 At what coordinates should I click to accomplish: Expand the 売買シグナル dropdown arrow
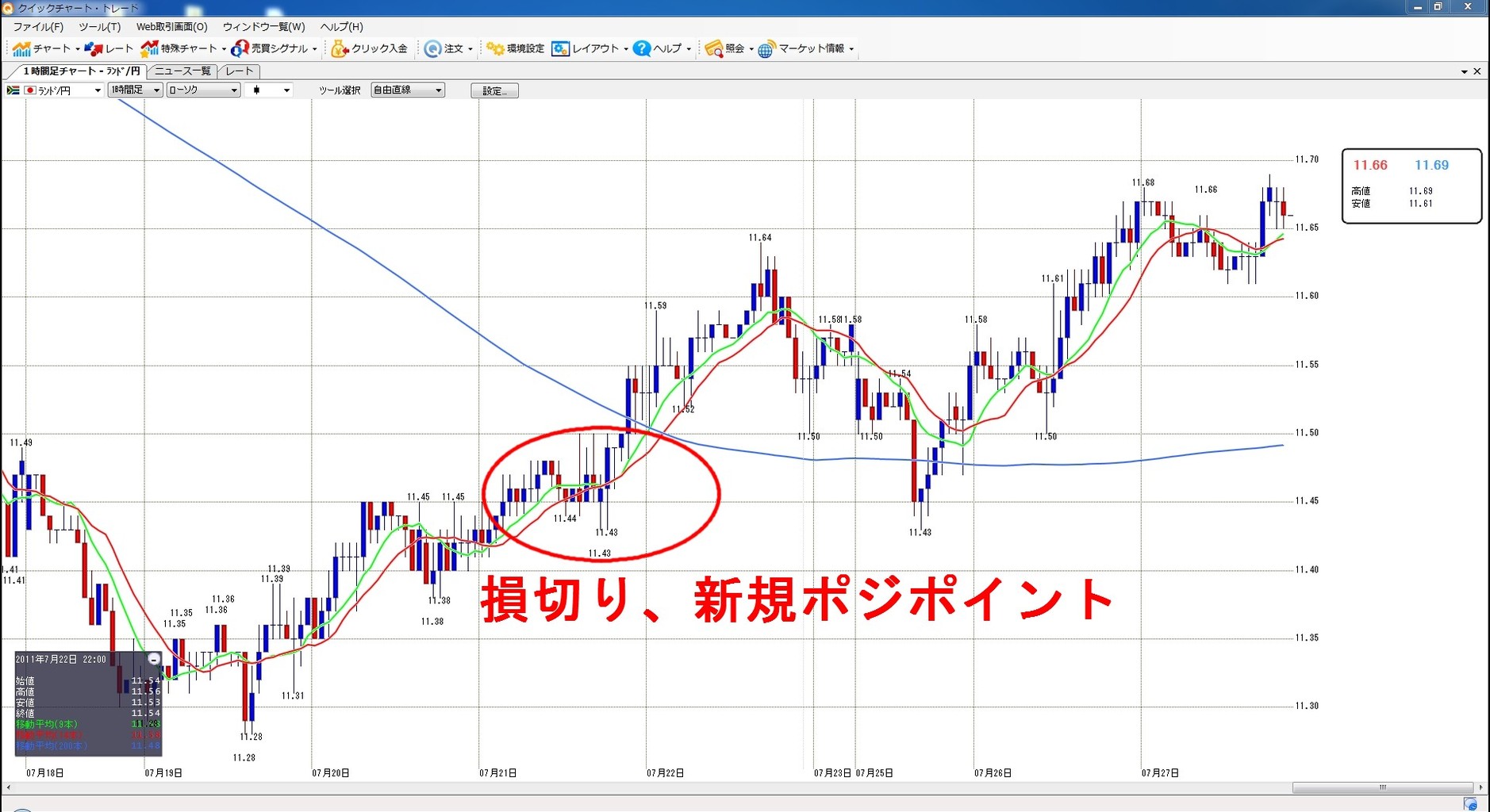(314, 49)
